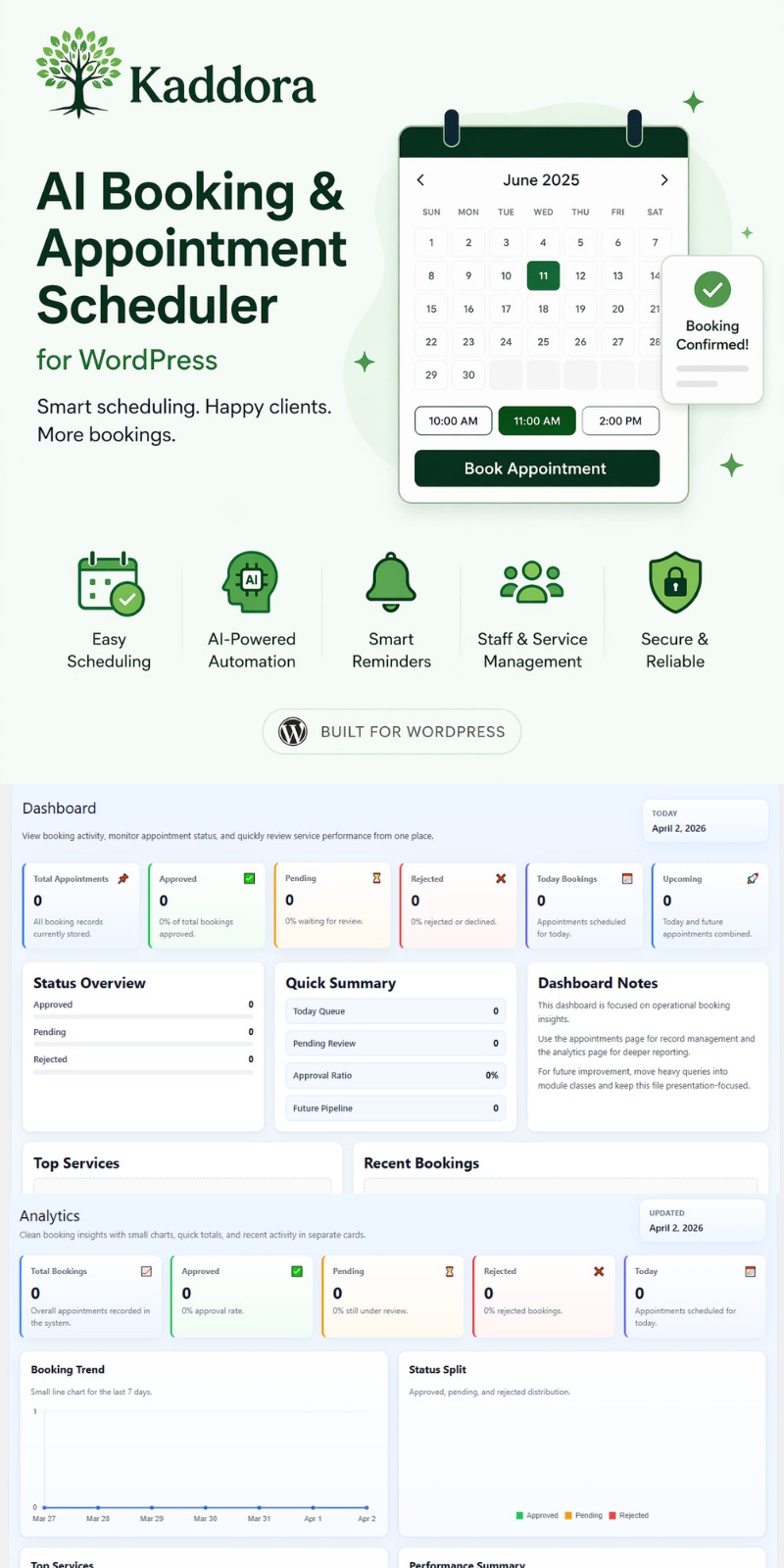Image resolution: width=784 pixels, height=1568 pixels.
Task: Click rocket icon on Upcoming card
Action: [753, 879]
